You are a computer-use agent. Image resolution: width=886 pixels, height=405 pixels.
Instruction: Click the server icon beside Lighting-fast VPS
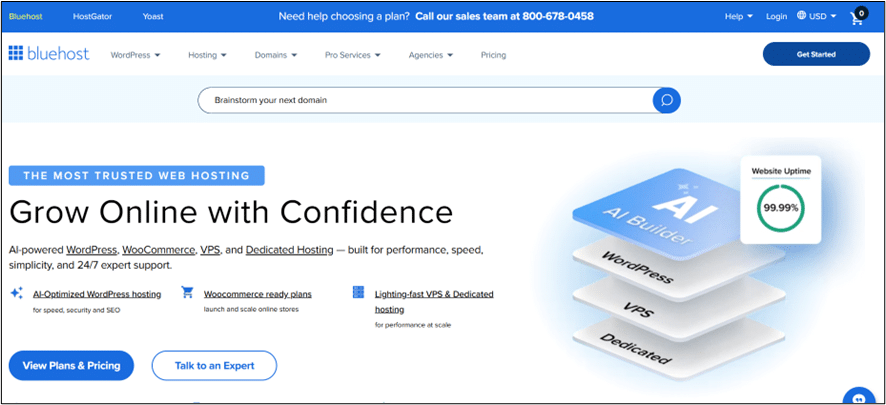pyautogui.click(x=358, y=292)
